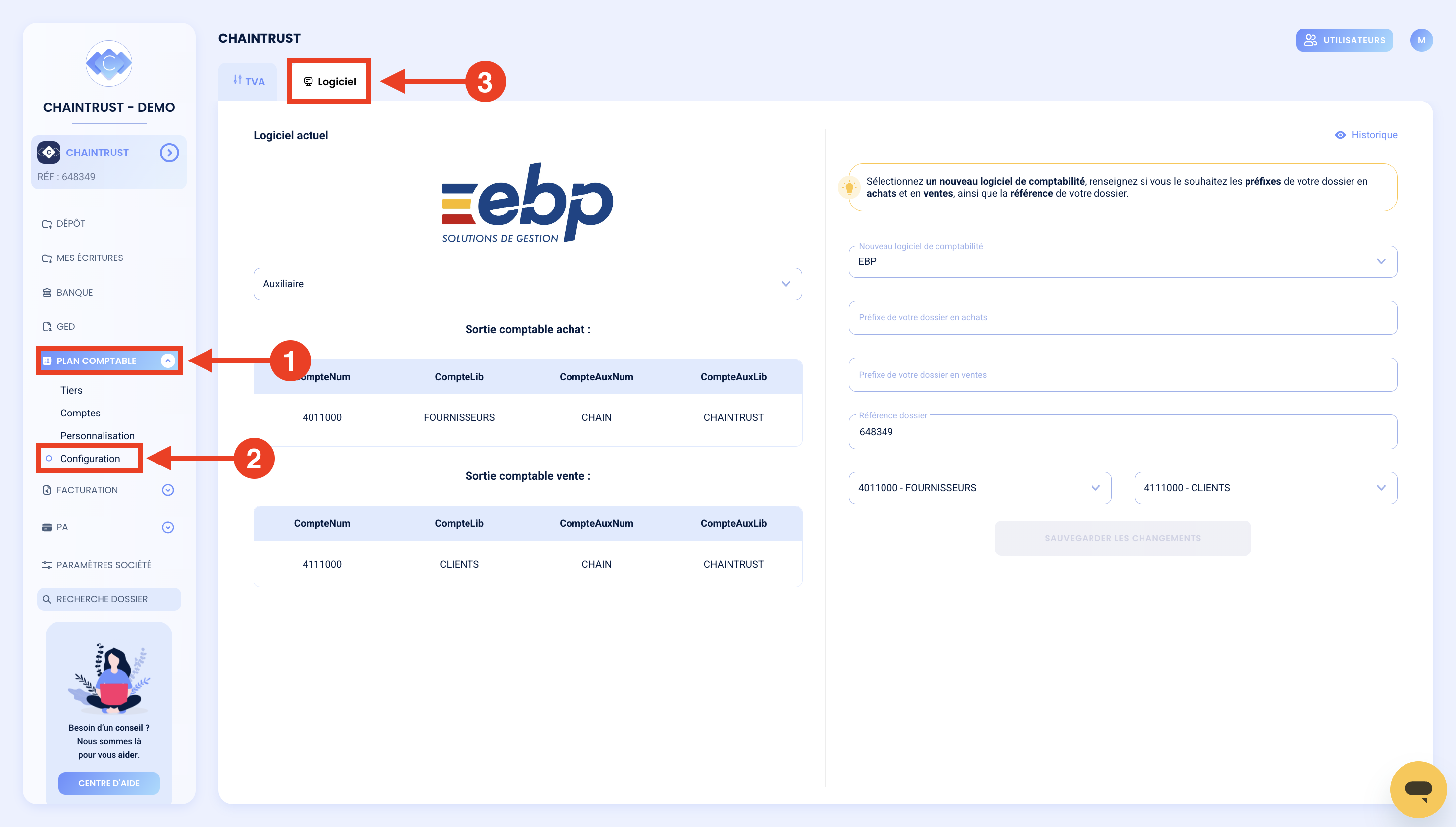
Task: Open the 4111000 - CLIENTS dropdown
Action: pyautogui.click(x=1266, y=488)
